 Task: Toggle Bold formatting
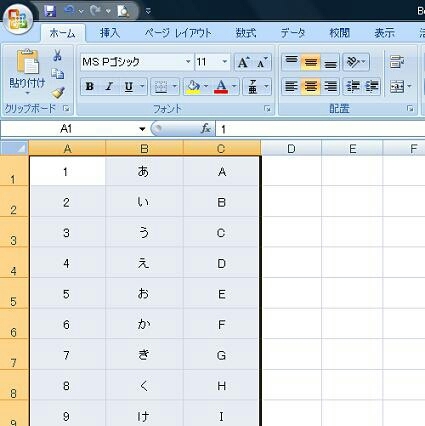[x=89, y=87]
